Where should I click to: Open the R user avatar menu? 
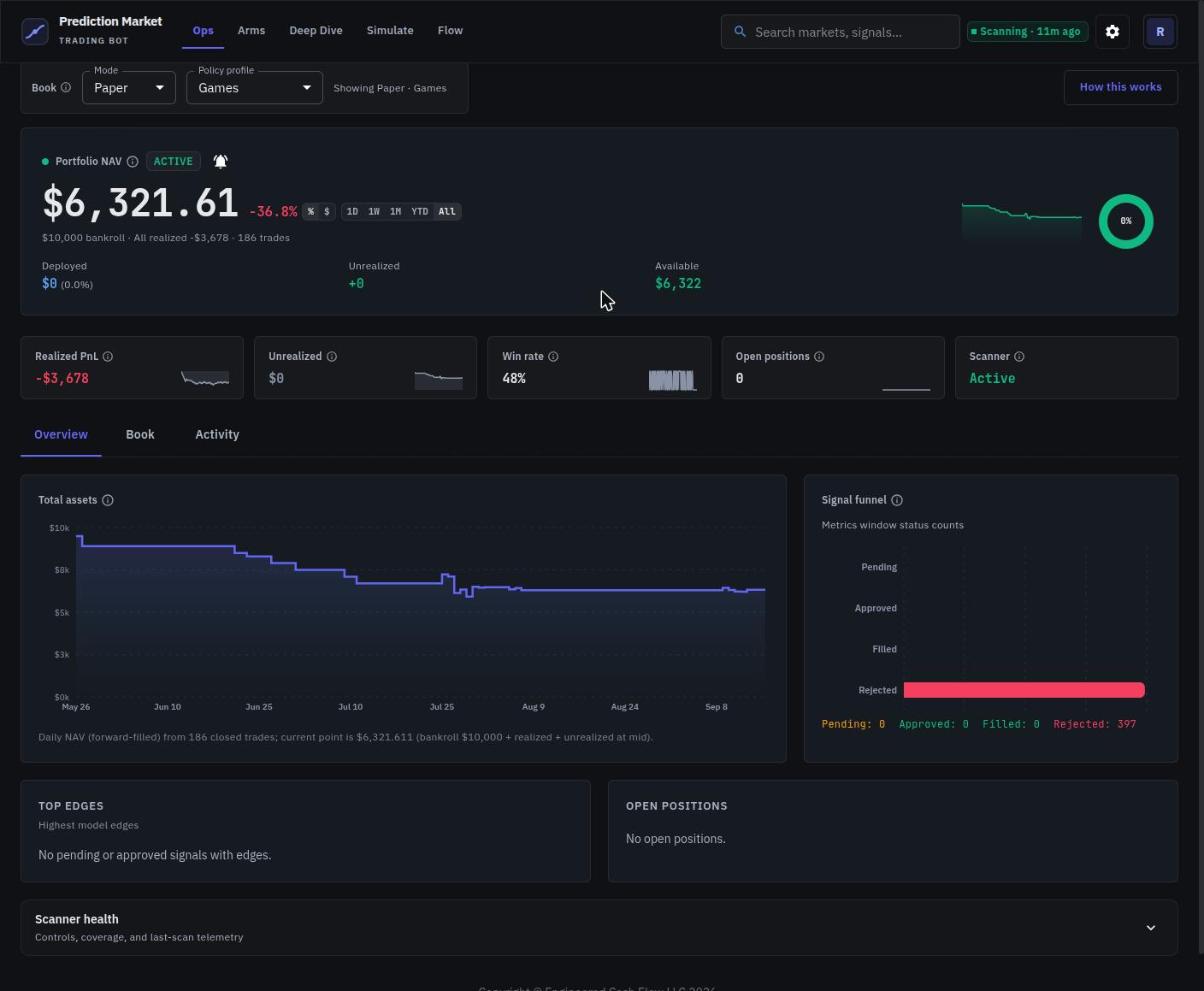coord(1160,32)
